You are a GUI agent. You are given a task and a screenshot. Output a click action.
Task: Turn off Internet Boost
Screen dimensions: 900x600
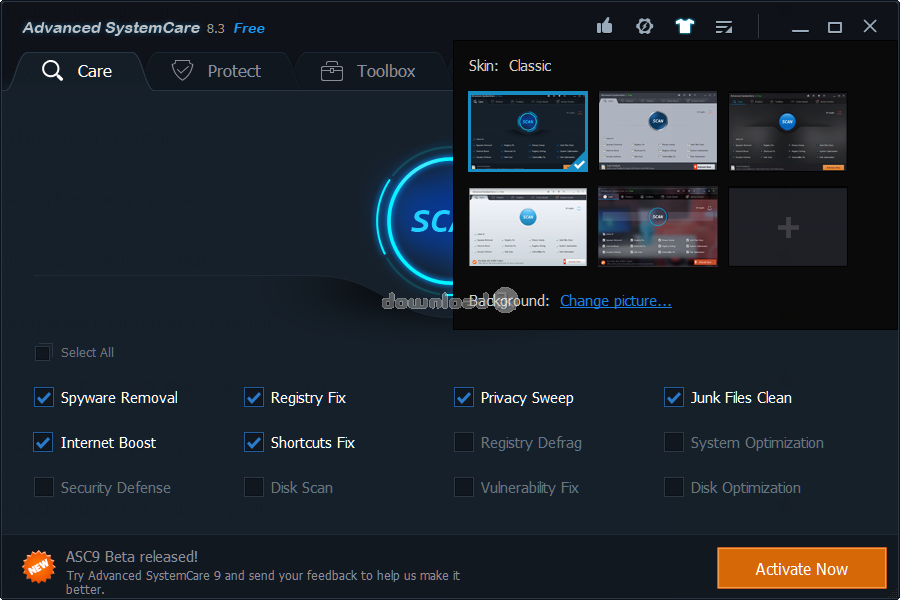click(44, 442)
